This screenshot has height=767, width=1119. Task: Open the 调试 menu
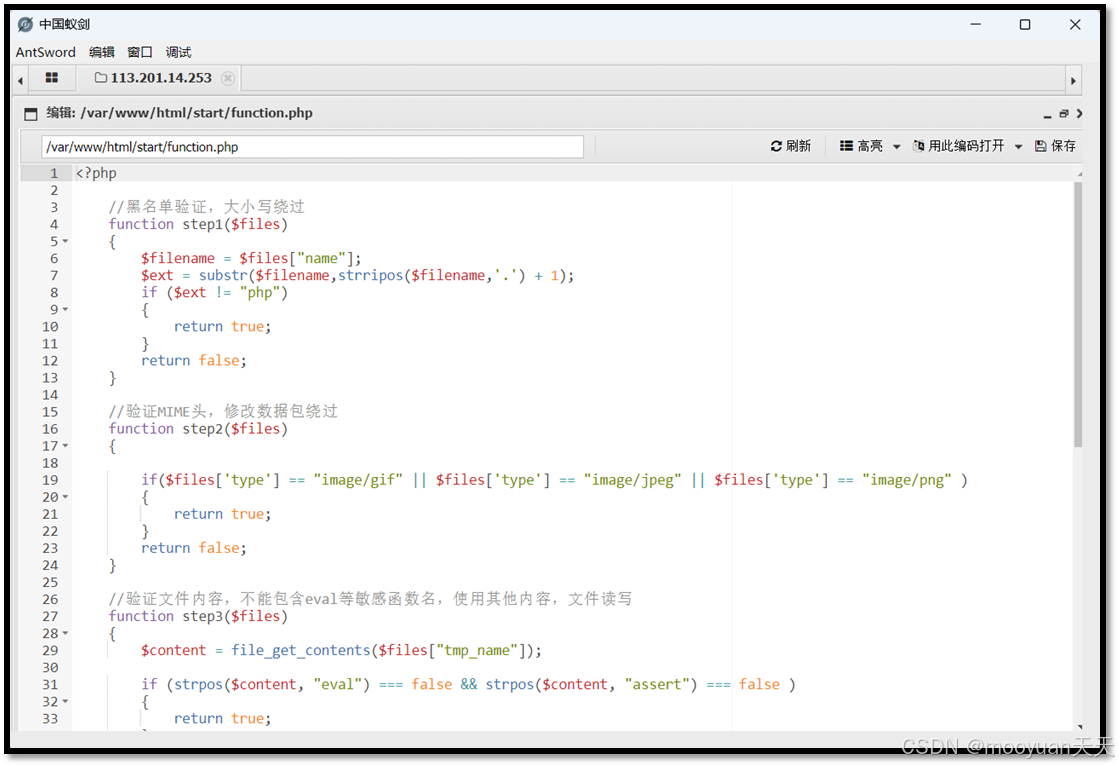[178, 52]
